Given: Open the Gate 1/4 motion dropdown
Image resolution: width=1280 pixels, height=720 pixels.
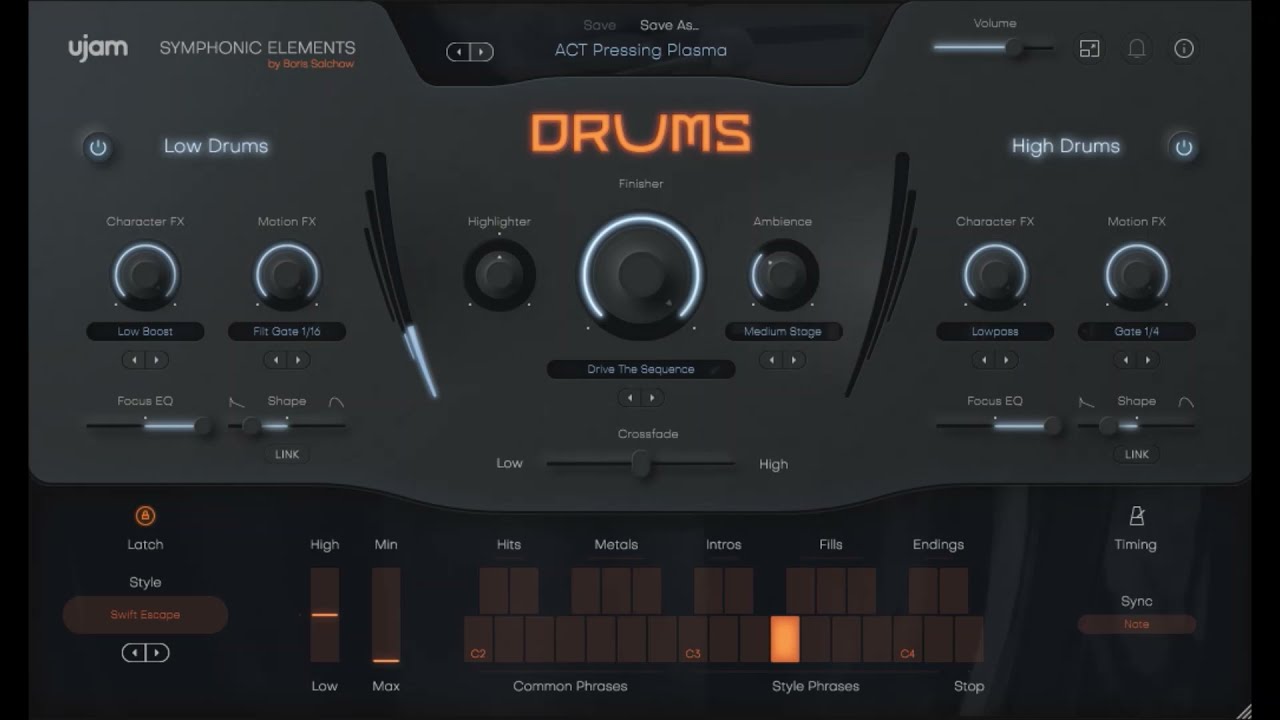Looking at the screenshot, I should 1137,332.
